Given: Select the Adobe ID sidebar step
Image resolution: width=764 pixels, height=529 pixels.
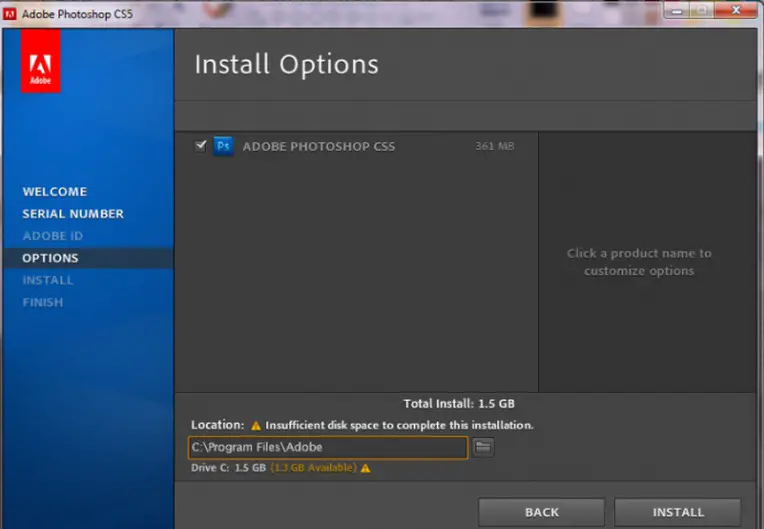Looking at the screenshot, I should point(53,236).
